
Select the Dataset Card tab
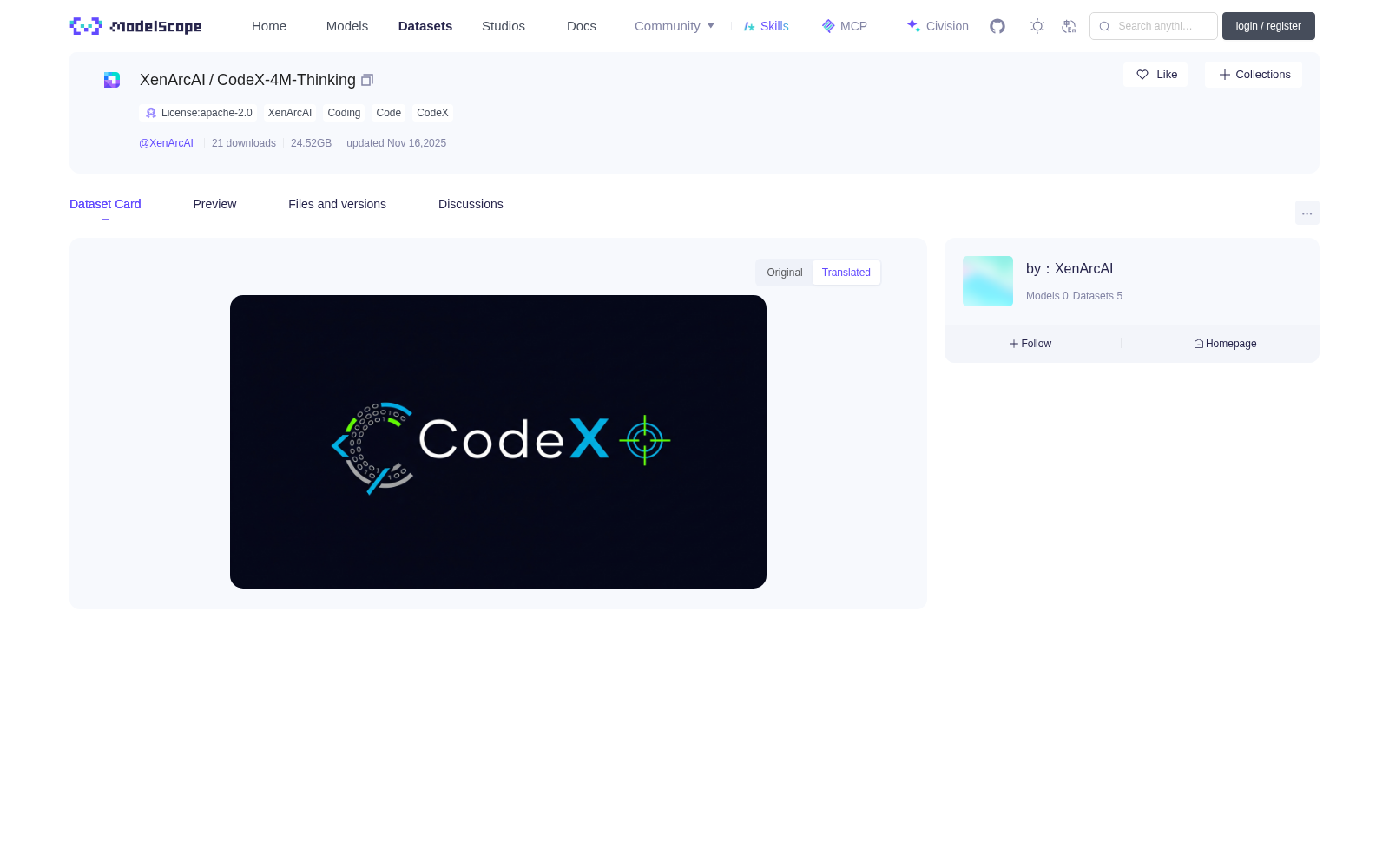pos(105,204)
